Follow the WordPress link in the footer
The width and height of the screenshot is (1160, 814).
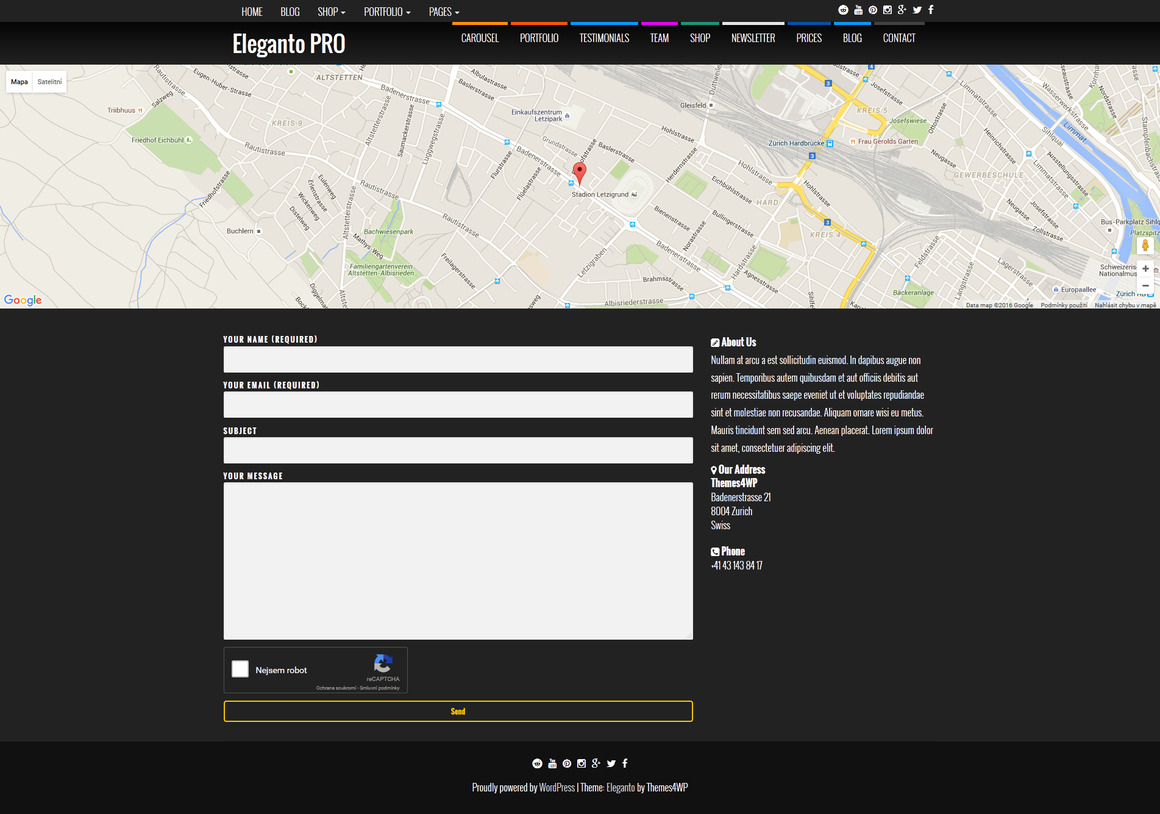point(557,788)
